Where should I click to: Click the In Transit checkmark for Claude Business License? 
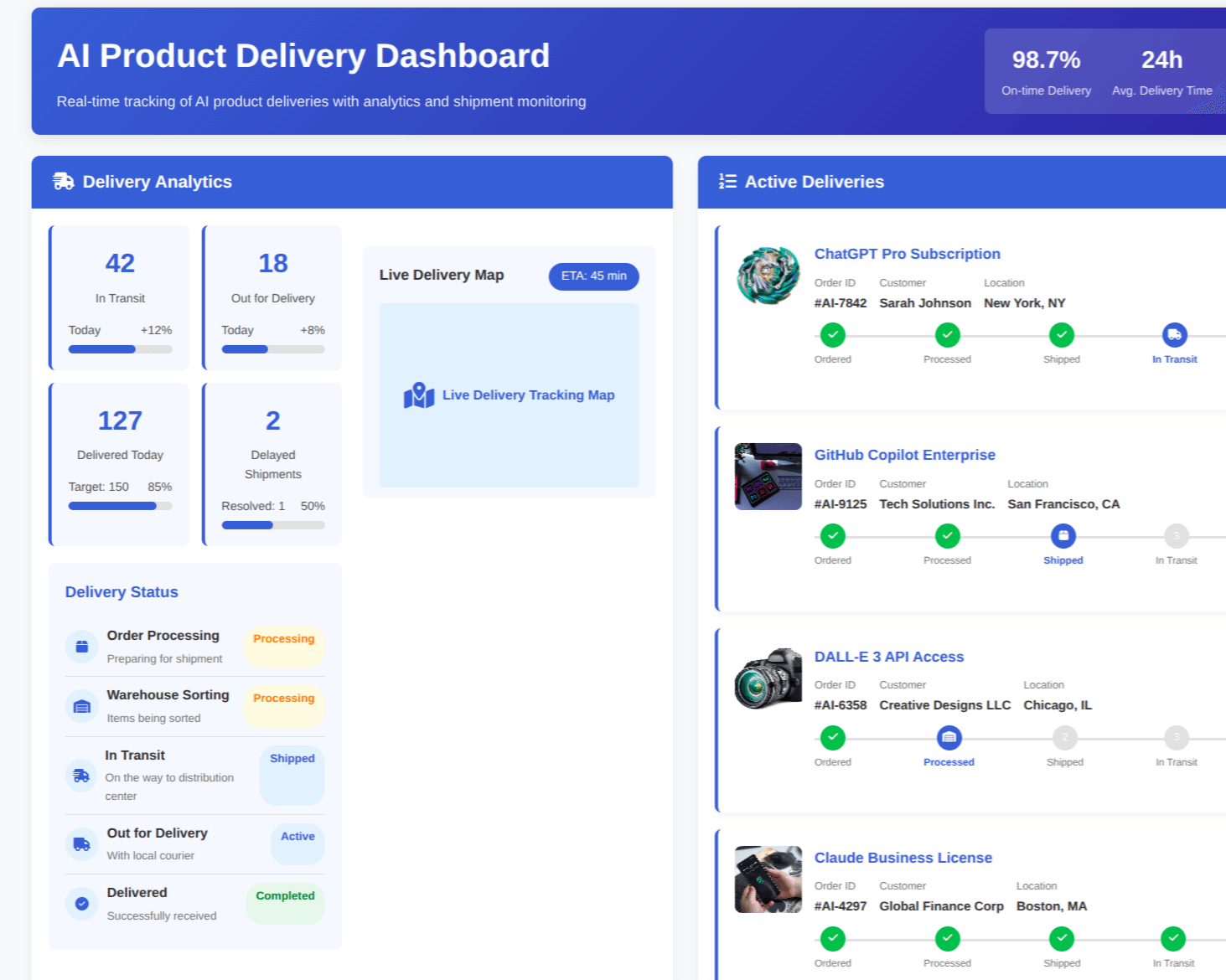click(1173, 939)
